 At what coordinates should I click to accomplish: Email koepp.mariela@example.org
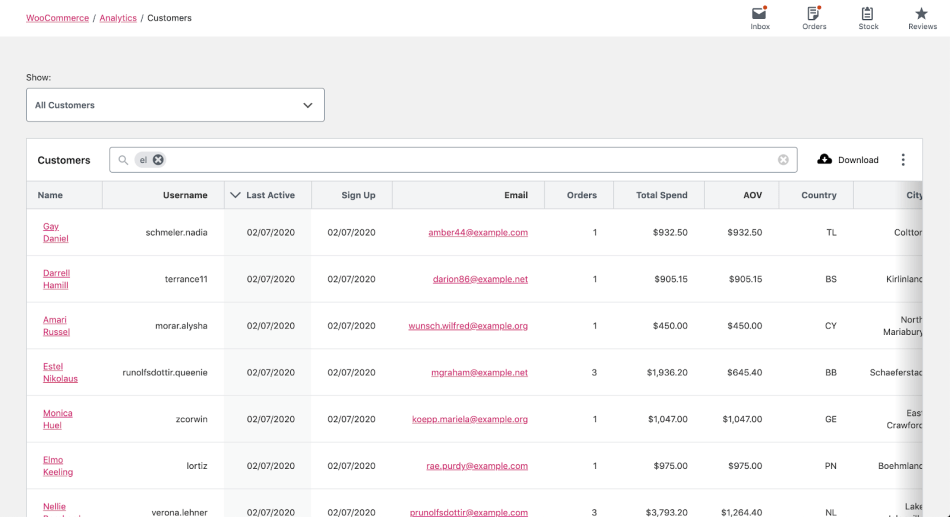pyautogui.click(x=470, y=419)
